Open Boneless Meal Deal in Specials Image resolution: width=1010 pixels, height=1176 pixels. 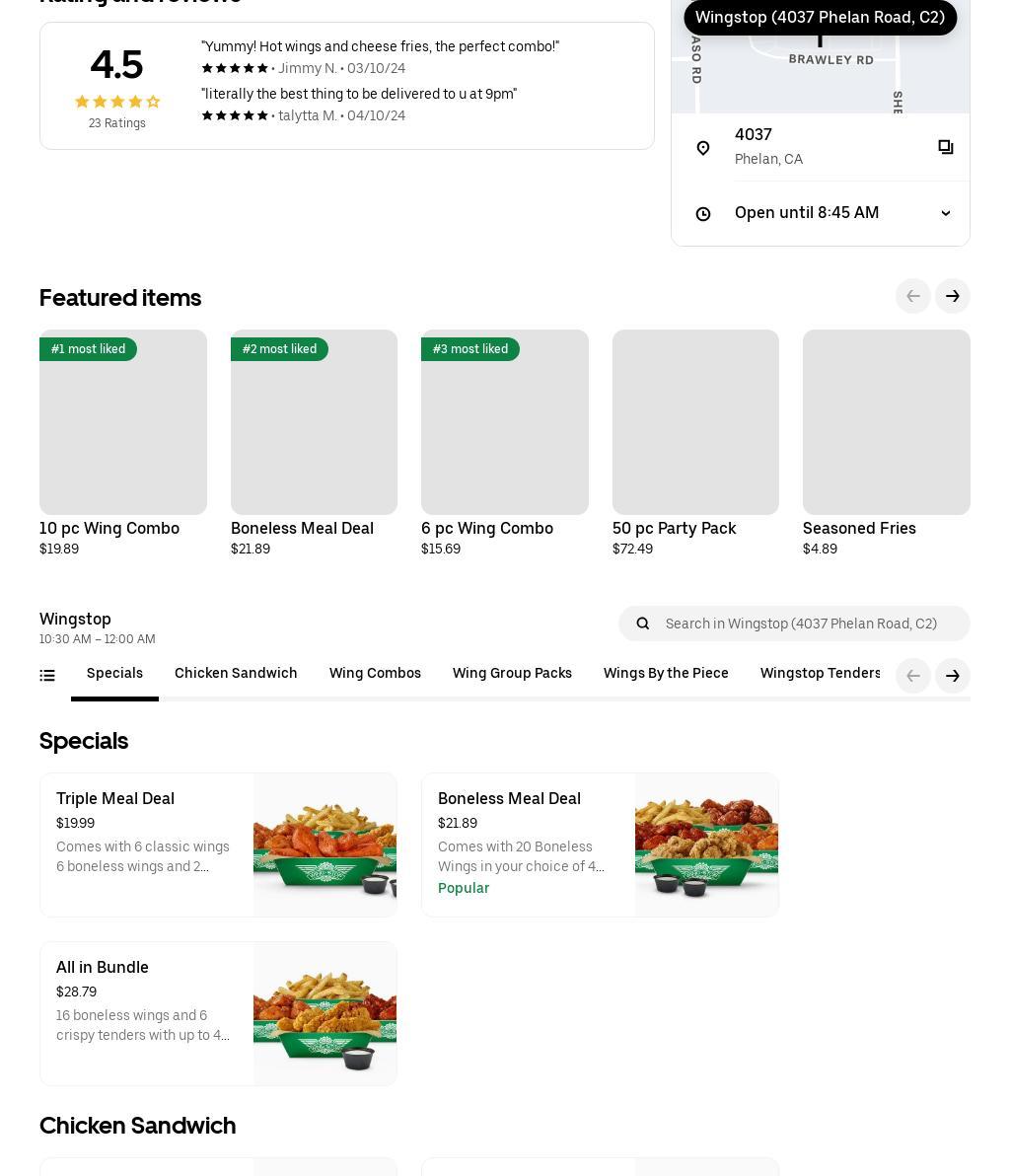[600, 845]
